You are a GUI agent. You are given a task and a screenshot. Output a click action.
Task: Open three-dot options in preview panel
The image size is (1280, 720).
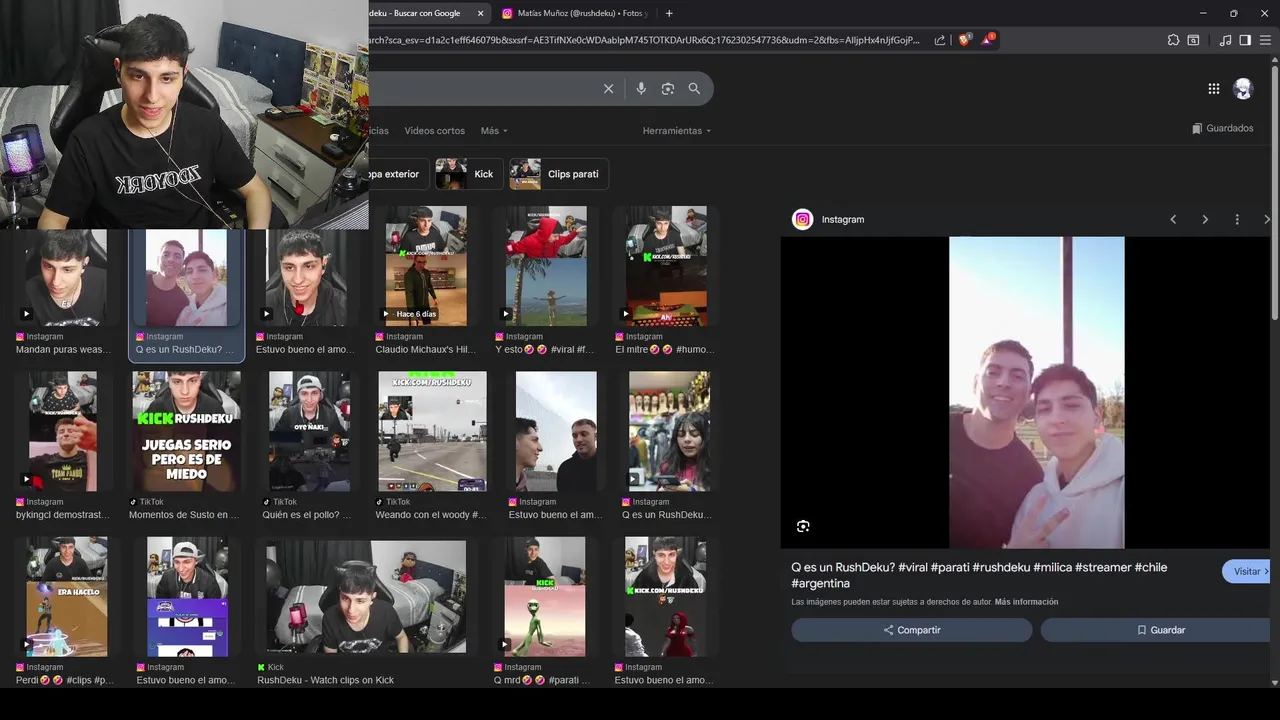tap(1237, 219)
